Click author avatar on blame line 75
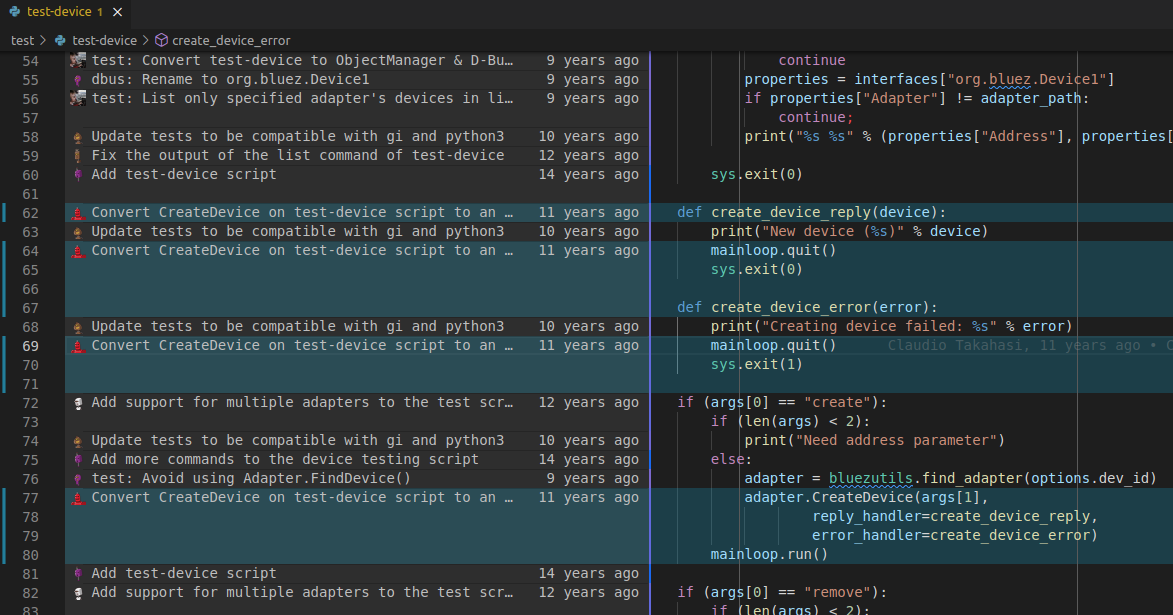Screen dimensions: 1173x615 [78, 459]
